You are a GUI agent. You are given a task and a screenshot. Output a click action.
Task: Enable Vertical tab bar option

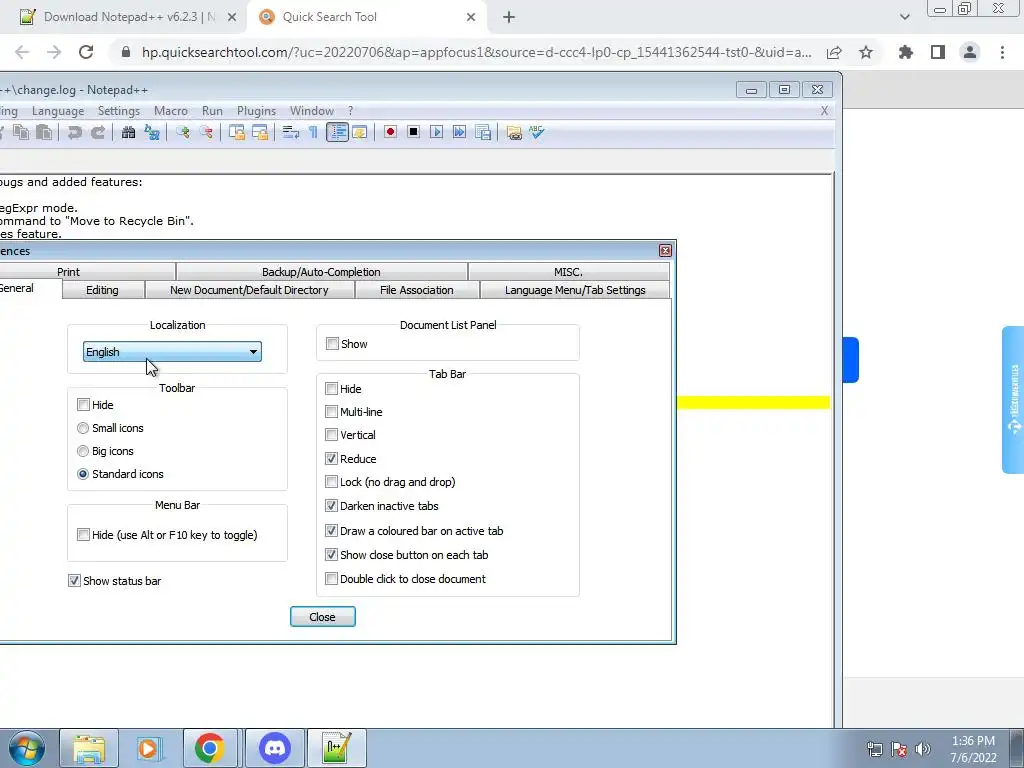[x=331, y=435]
